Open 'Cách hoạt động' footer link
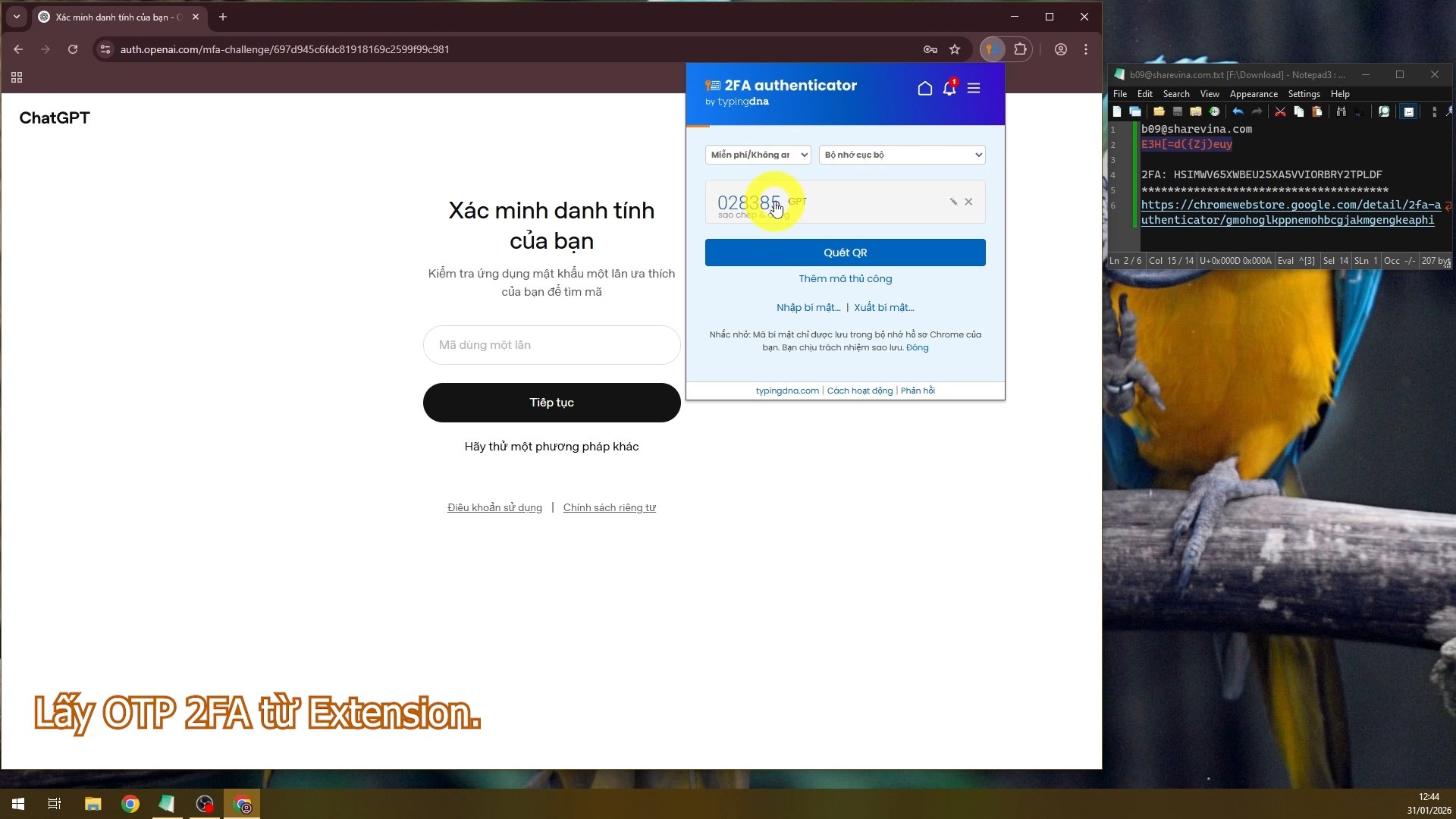Image resolution: width=1456 pixels, height=819 pixels. (x=860, y=391)
